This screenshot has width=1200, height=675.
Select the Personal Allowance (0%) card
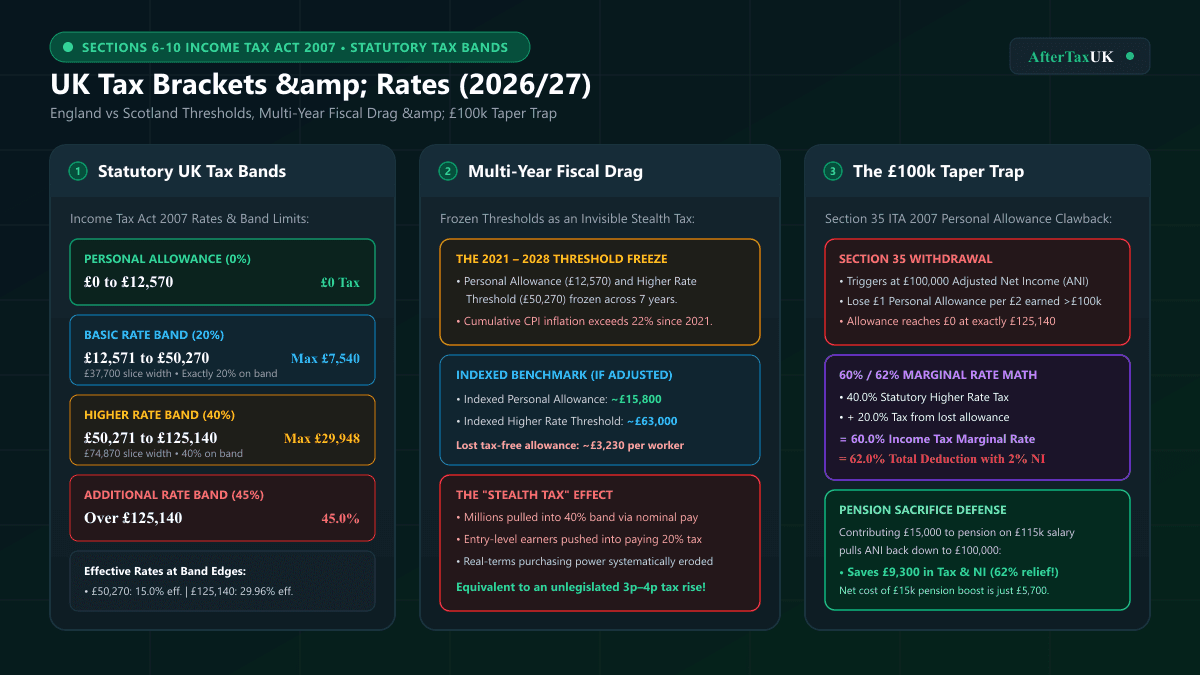(222, 271)
